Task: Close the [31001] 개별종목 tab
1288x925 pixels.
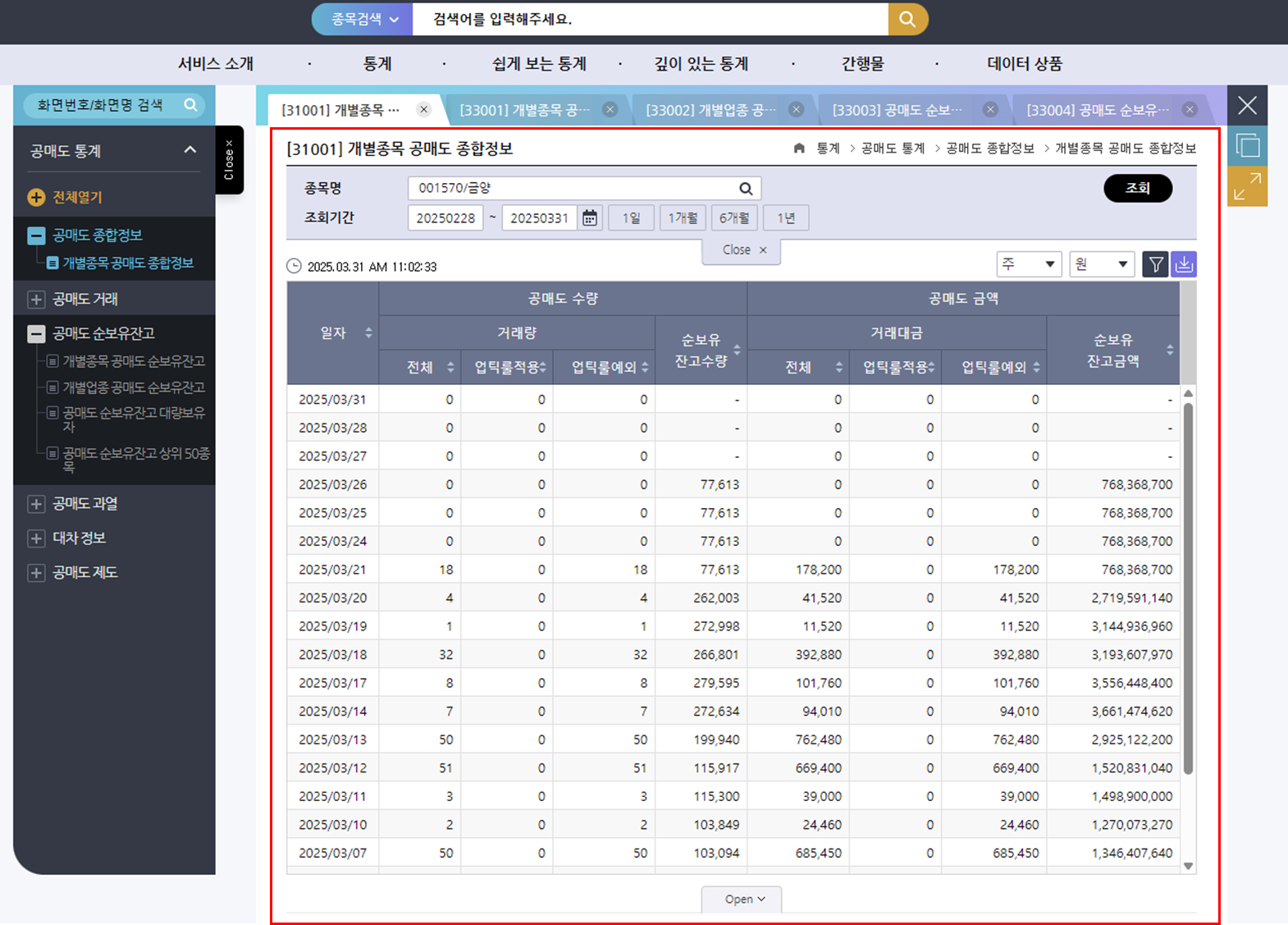Action: [423, 109]
